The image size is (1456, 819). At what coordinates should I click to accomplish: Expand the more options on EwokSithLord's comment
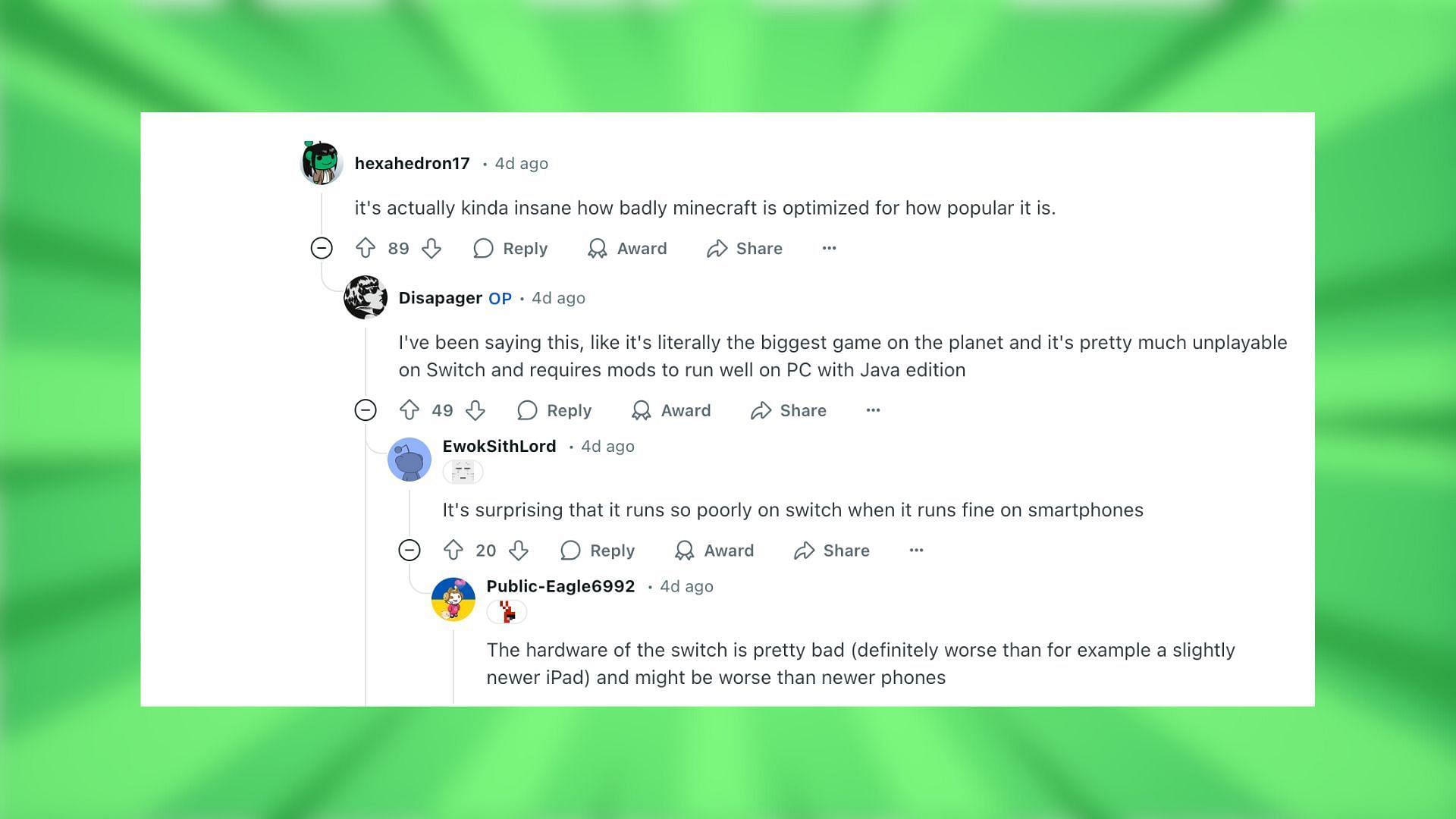916,549
